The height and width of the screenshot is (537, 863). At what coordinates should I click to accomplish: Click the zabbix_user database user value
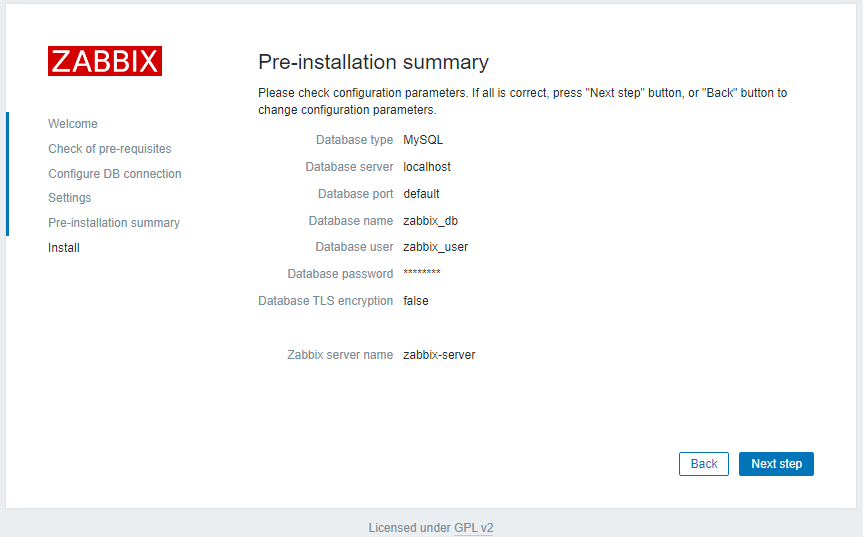(435, 247)
